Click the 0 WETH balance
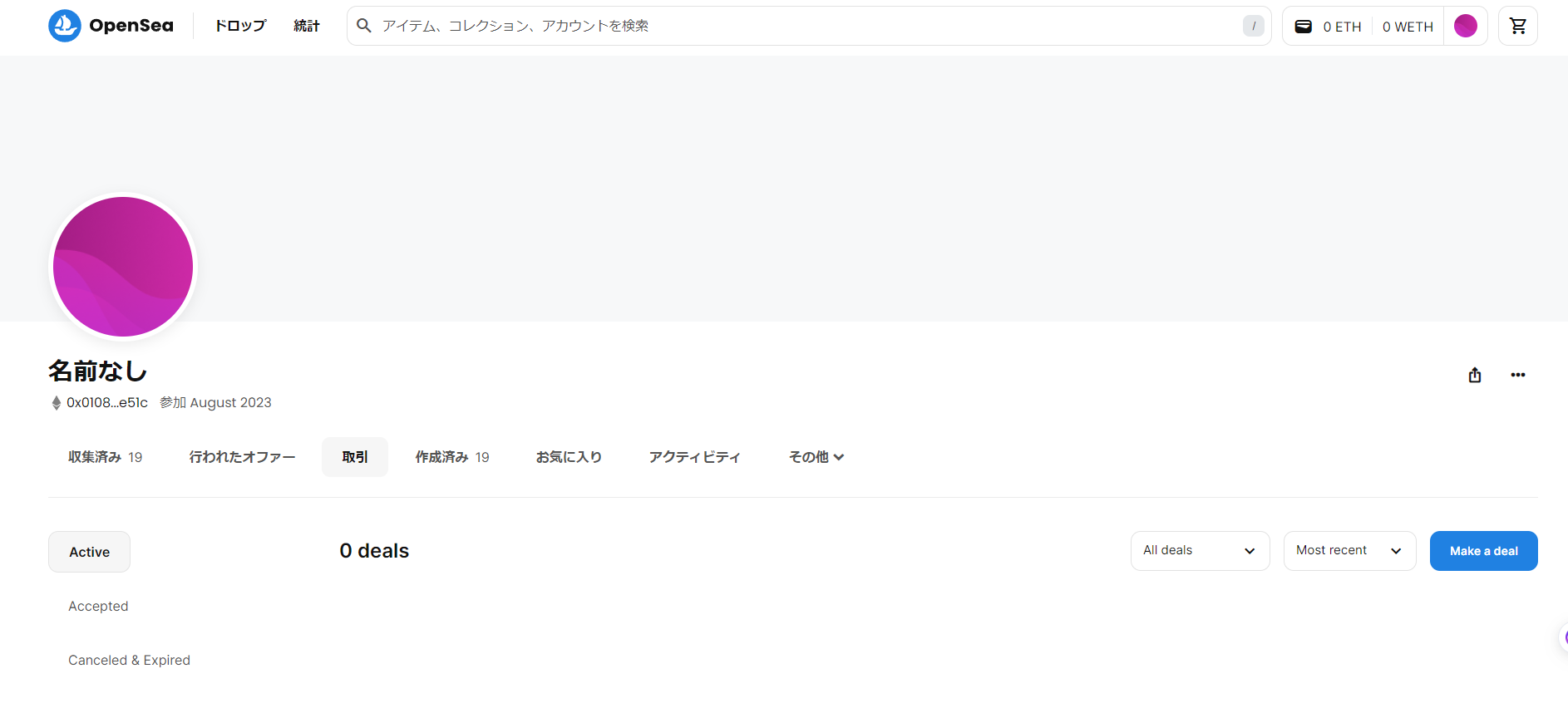Image resolution: width=1568 pixels, height=708 pixels. click(1408, 27)
